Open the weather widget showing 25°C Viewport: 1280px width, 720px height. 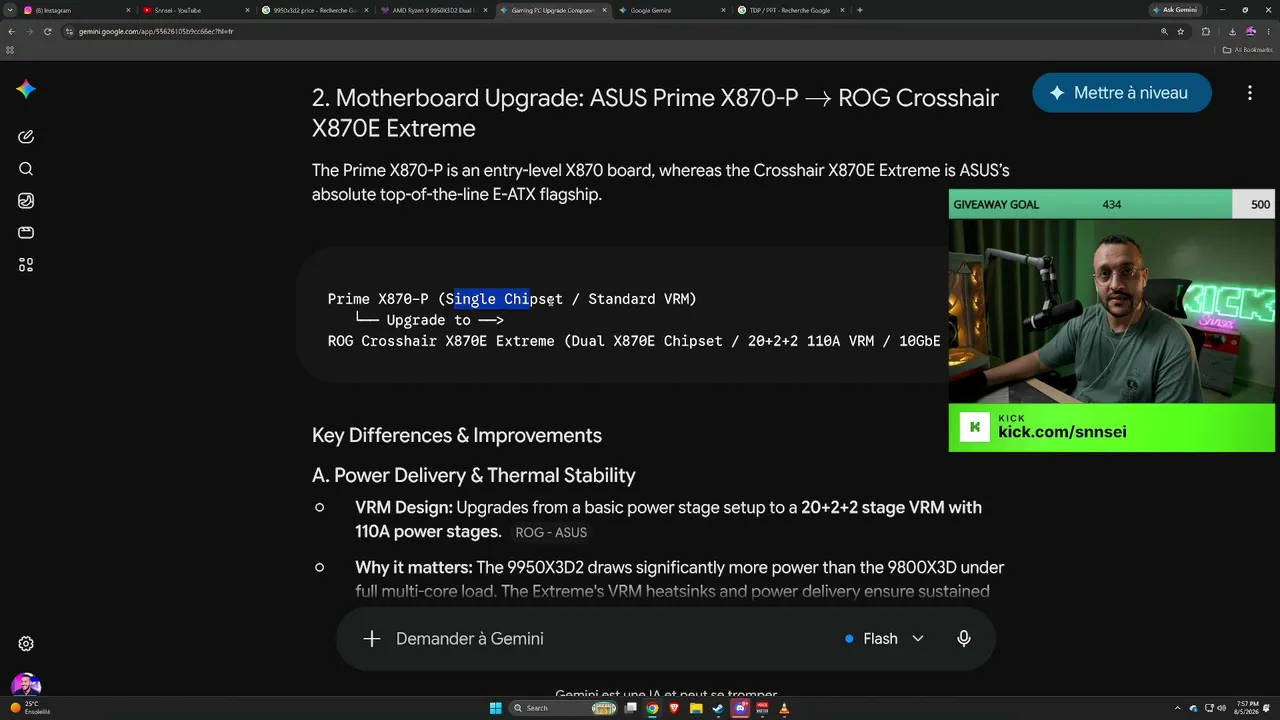click(x=30, y=707)
